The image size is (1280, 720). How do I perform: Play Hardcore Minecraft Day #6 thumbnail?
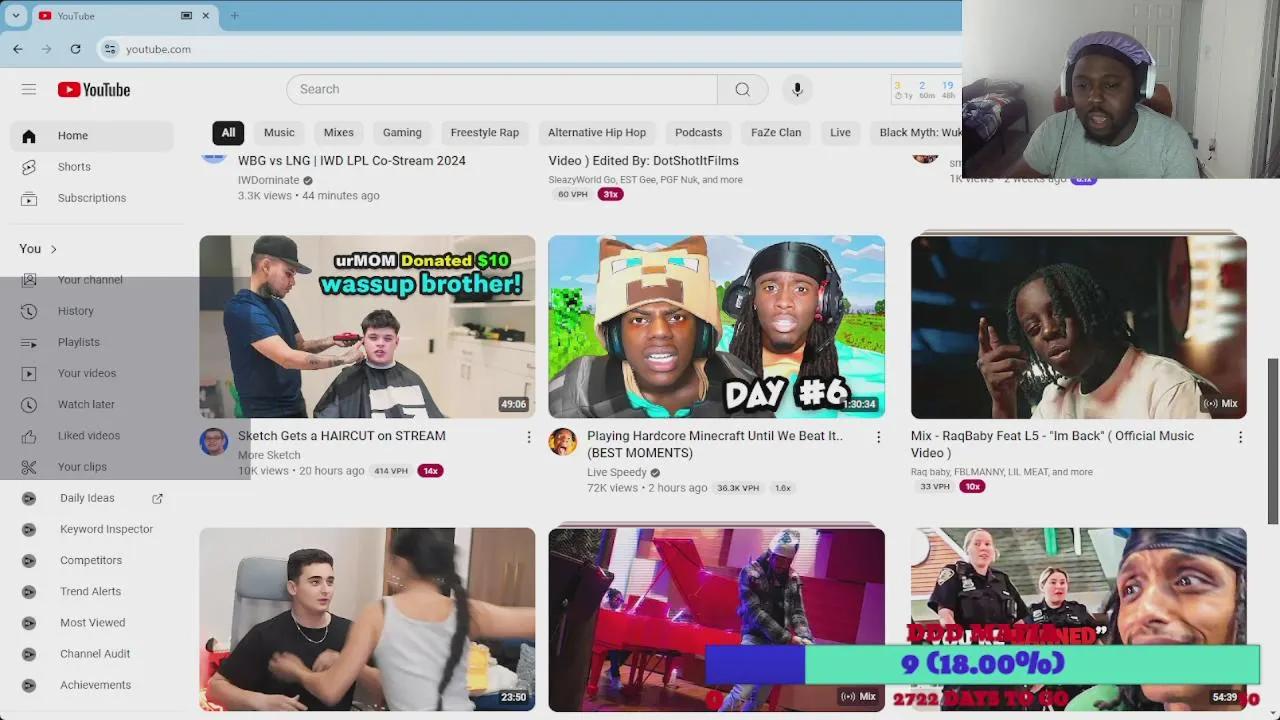716,327
